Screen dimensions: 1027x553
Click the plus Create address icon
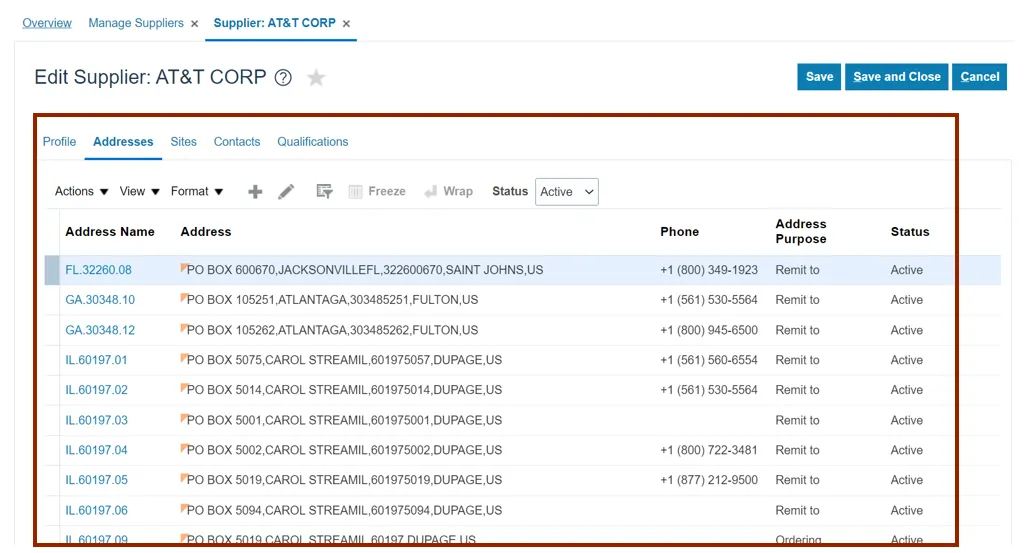pyautogui.click(x=255, y=192)
